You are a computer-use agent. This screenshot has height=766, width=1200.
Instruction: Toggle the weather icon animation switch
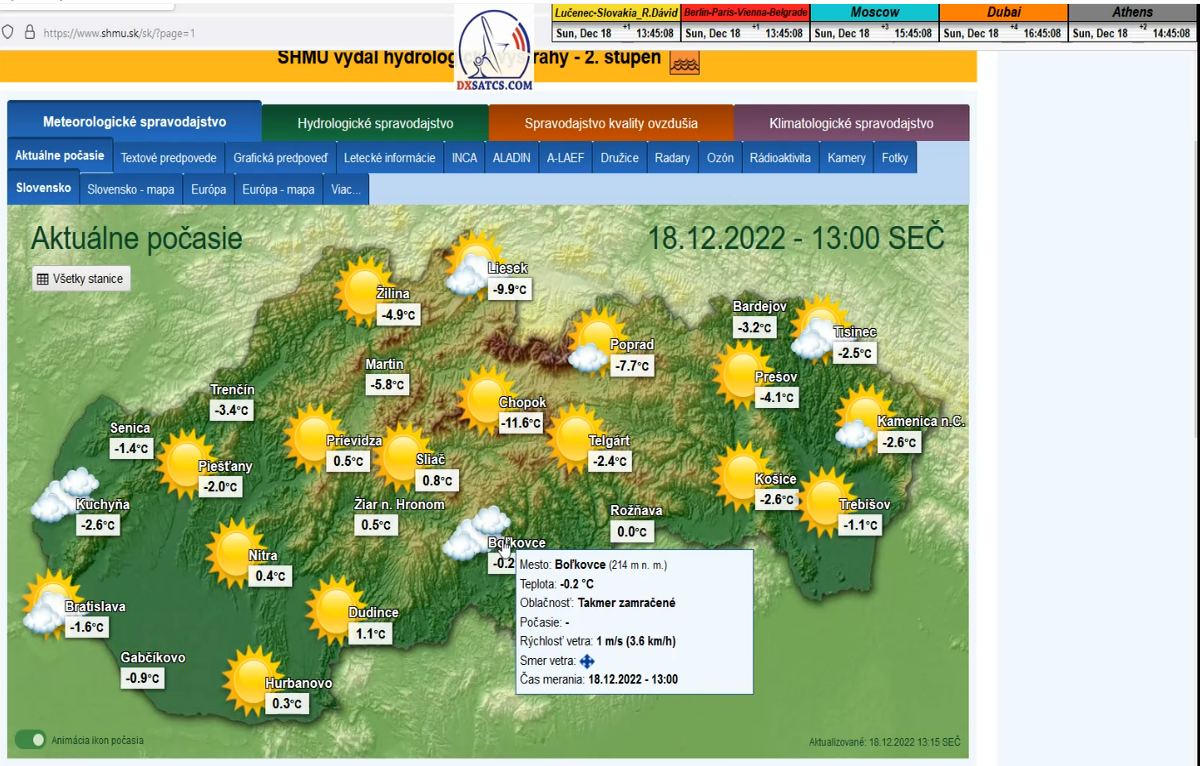point(31,740)
